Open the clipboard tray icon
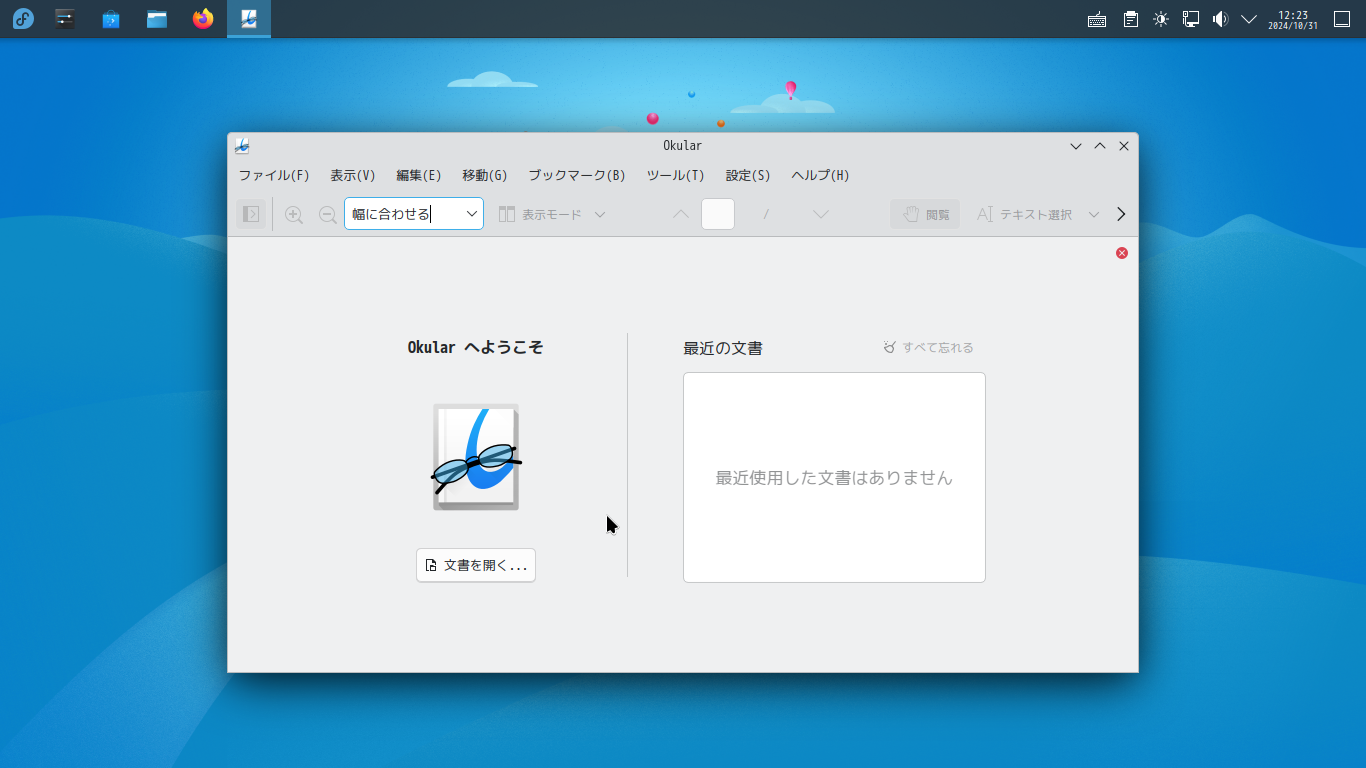 [x=1131, y=19]
